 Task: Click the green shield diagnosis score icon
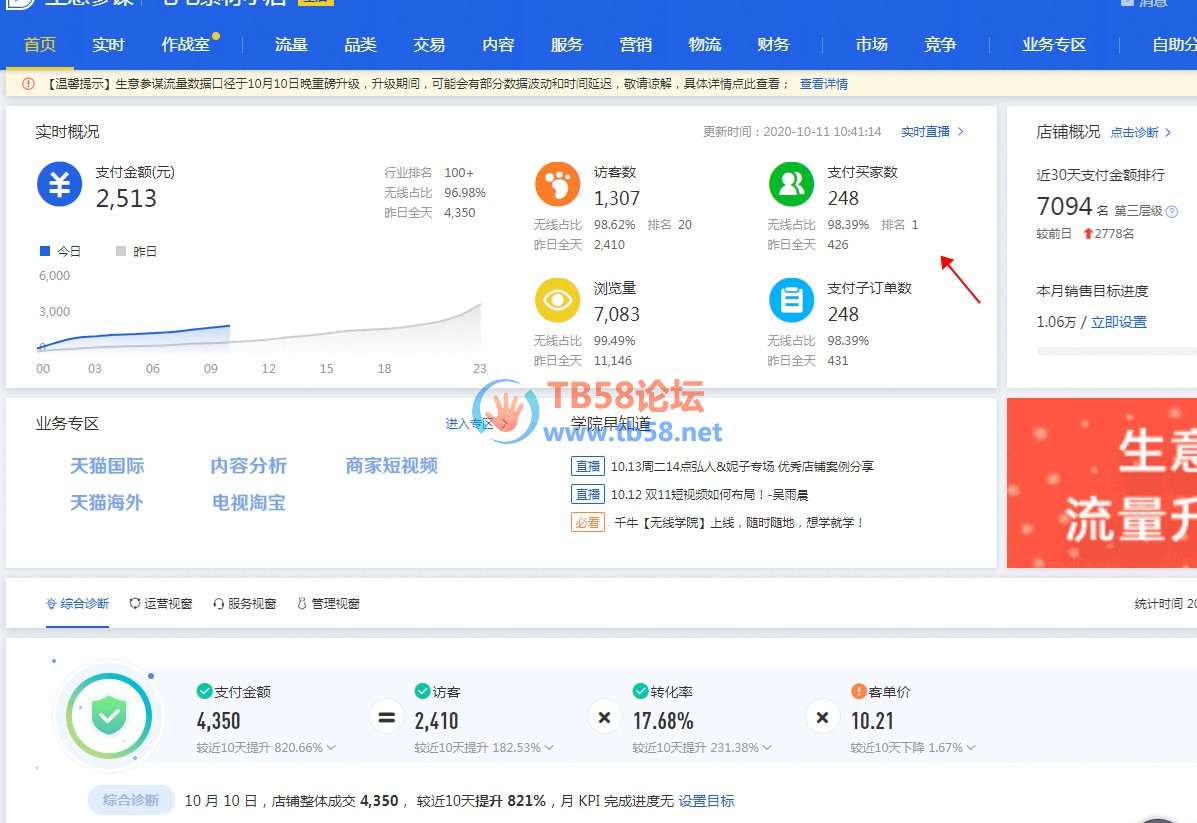[108, 715]
